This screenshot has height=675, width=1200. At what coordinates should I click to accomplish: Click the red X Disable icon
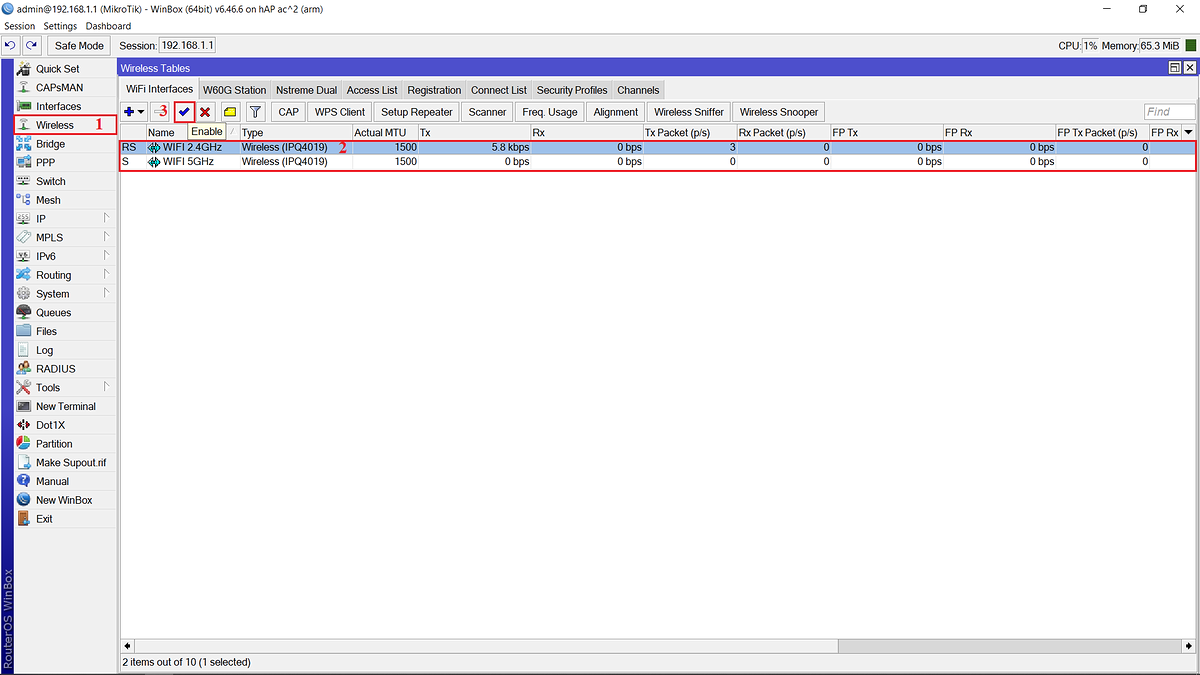point(205,112)
